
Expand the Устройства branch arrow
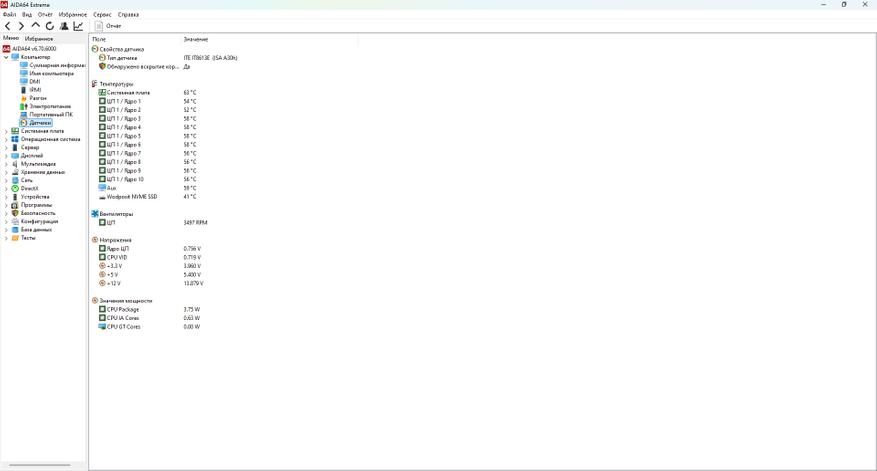(x=6, y=197)
